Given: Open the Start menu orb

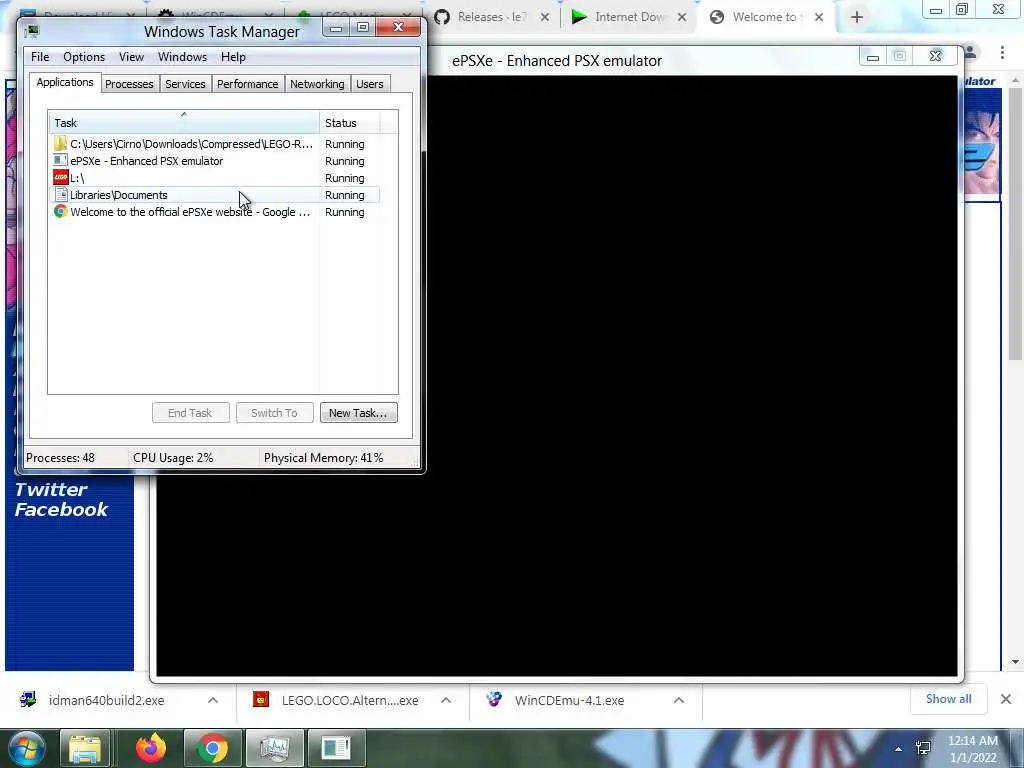Looking at the screenshot, I should tap(26, 748).
